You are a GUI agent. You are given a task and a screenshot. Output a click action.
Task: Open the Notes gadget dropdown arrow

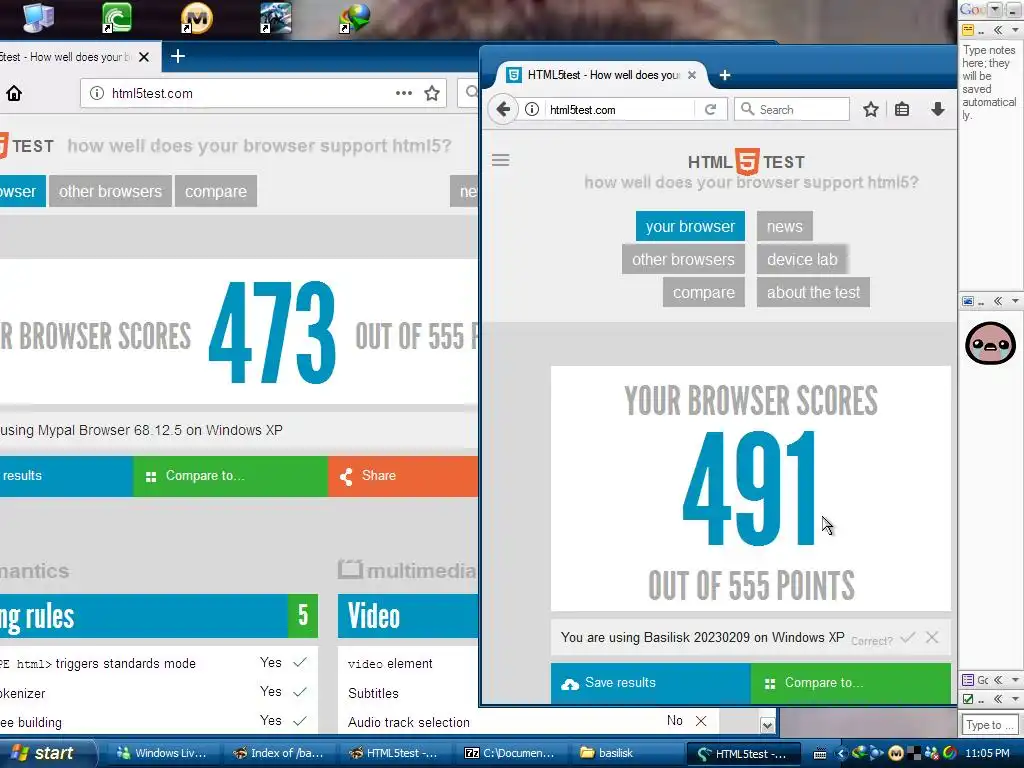[1015, 30]
